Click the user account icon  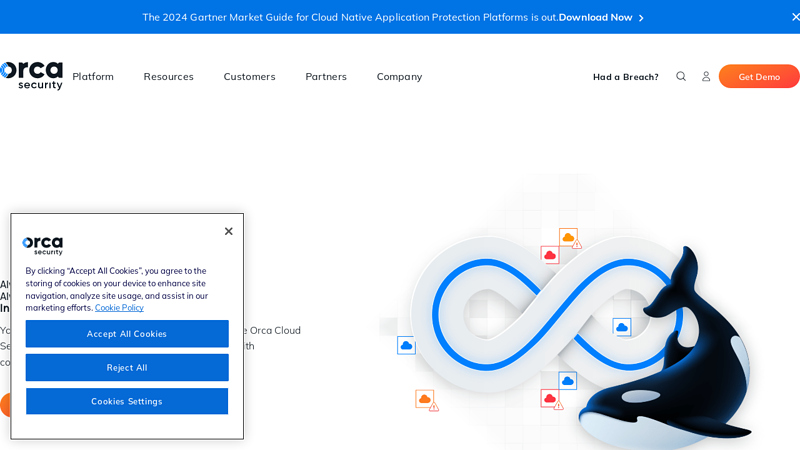(x=706, y=77)
